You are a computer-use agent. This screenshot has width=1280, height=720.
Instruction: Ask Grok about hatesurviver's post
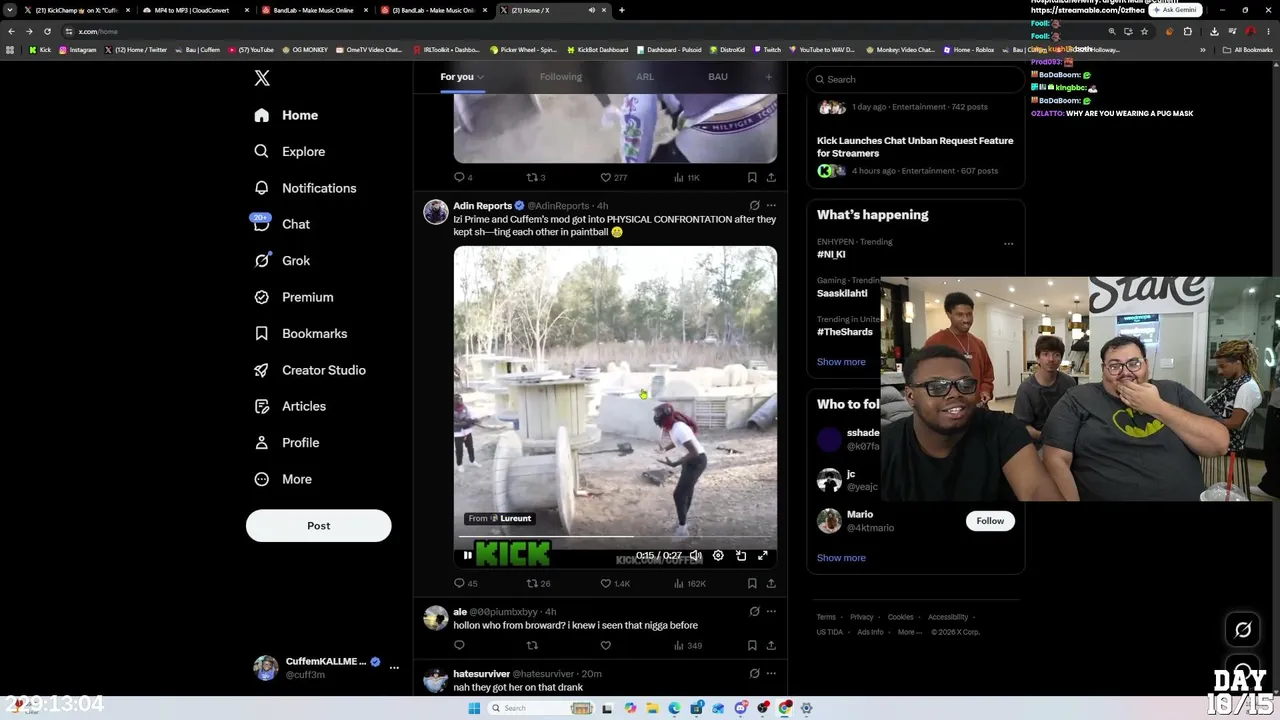pos(755,674)
